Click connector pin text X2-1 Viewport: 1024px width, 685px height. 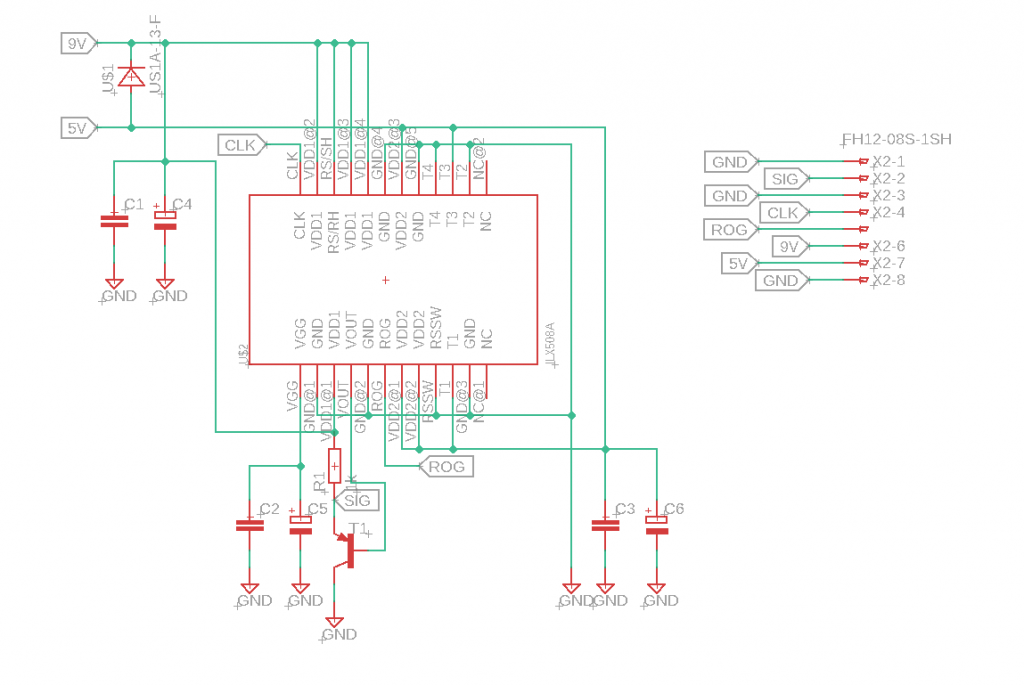tap(889, 161)
